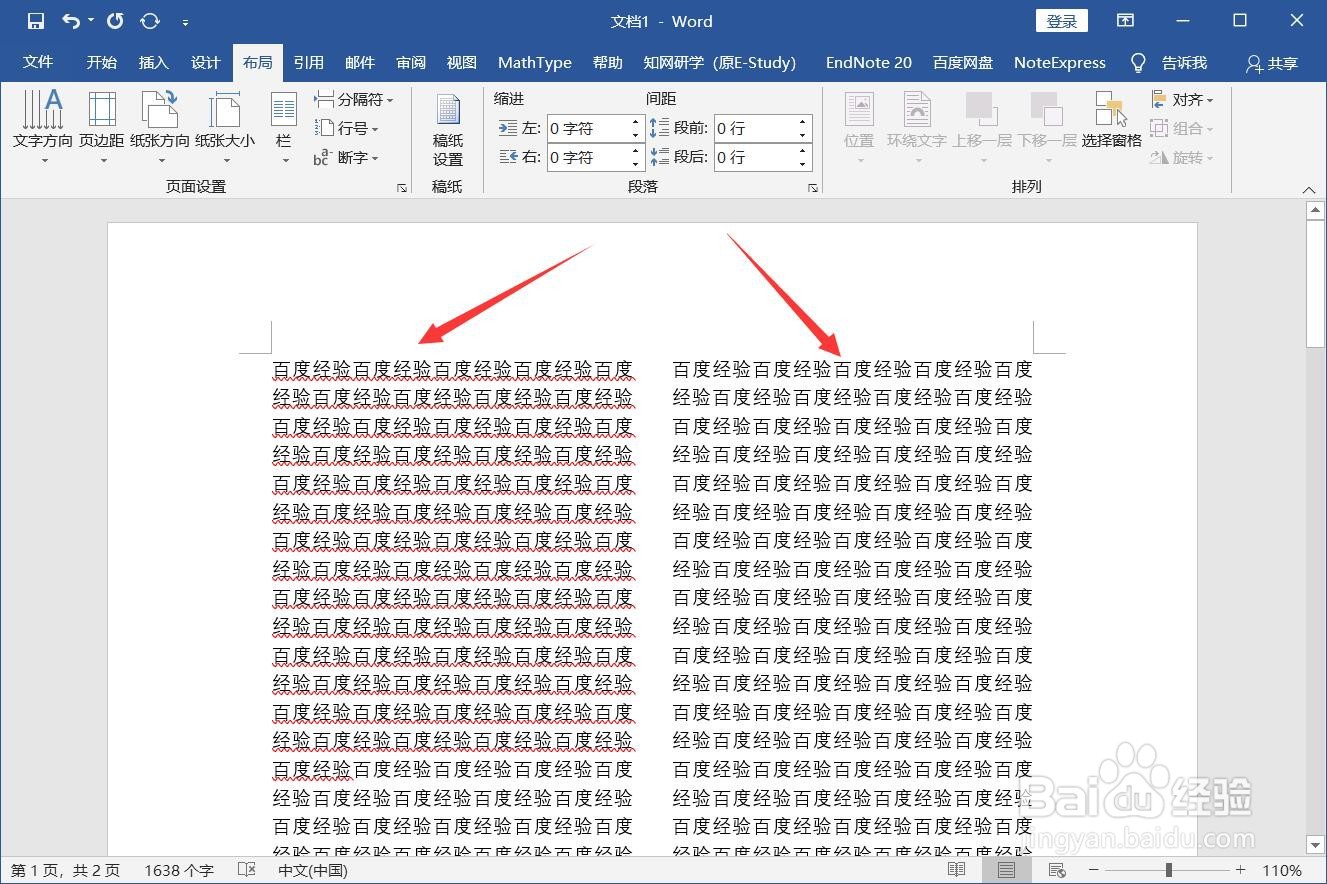Open the Selection Pane (选择窗格)
This screenshot has height=884, width=1327.
click(x=1111, y=120)
